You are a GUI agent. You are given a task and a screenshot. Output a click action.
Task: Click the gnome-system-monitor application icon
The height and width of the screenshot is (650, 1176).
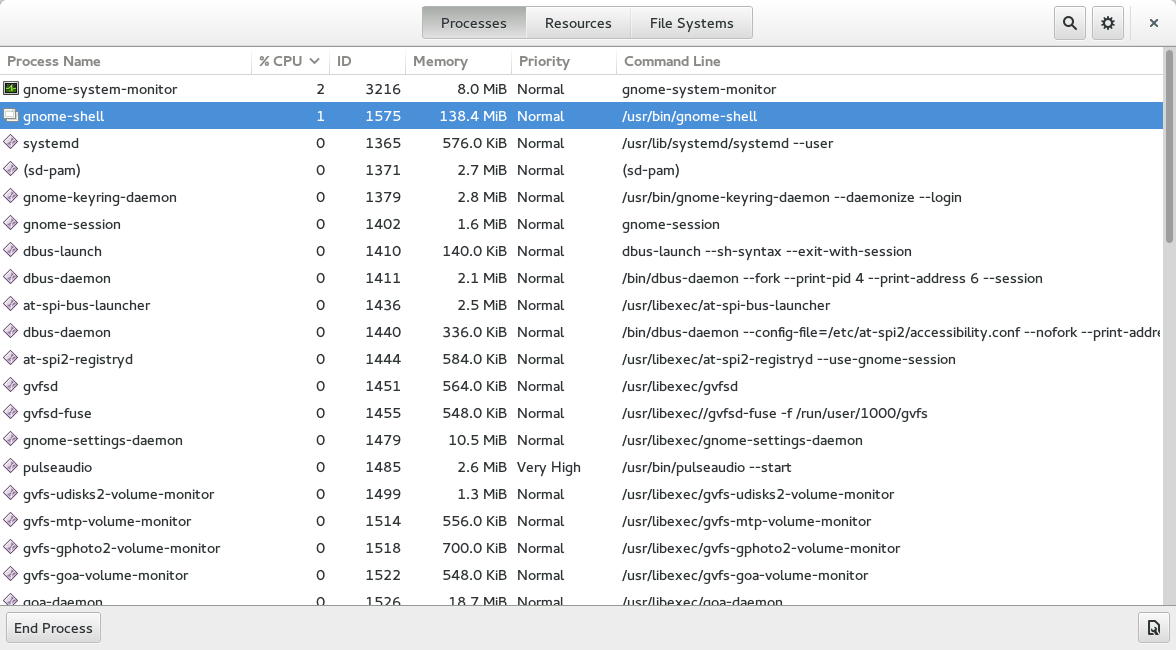pyautogui.click(x=12, y=89)
